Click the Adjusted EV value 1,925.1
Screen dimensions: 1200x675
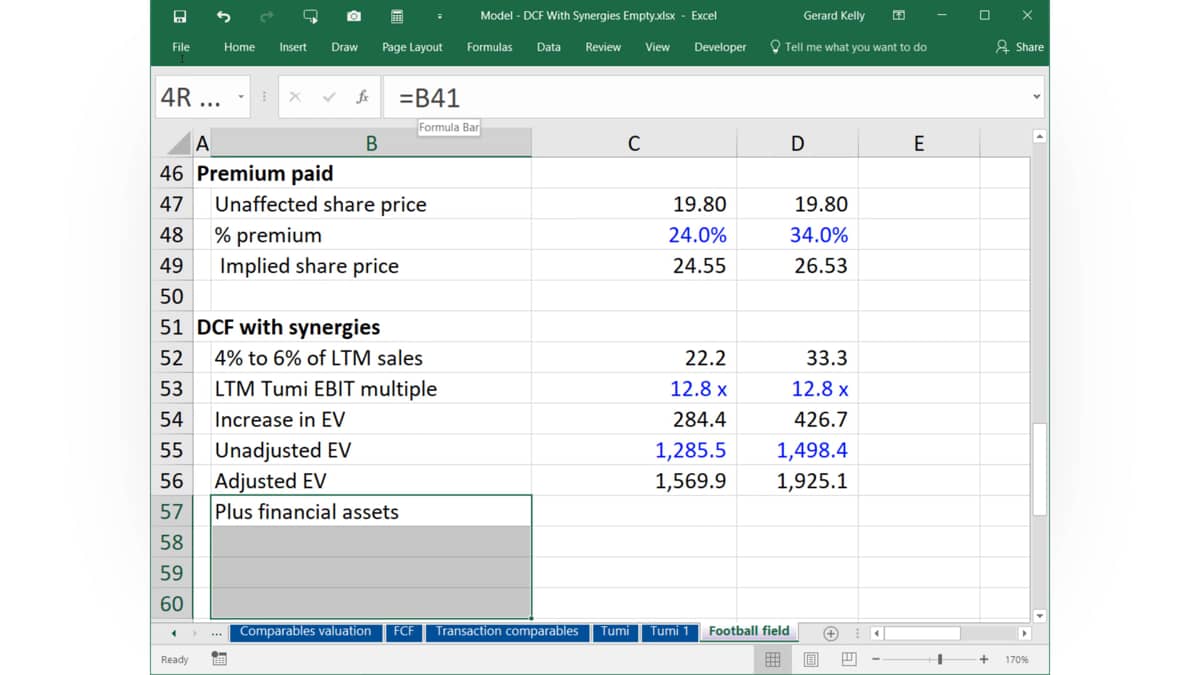(797, 481)
